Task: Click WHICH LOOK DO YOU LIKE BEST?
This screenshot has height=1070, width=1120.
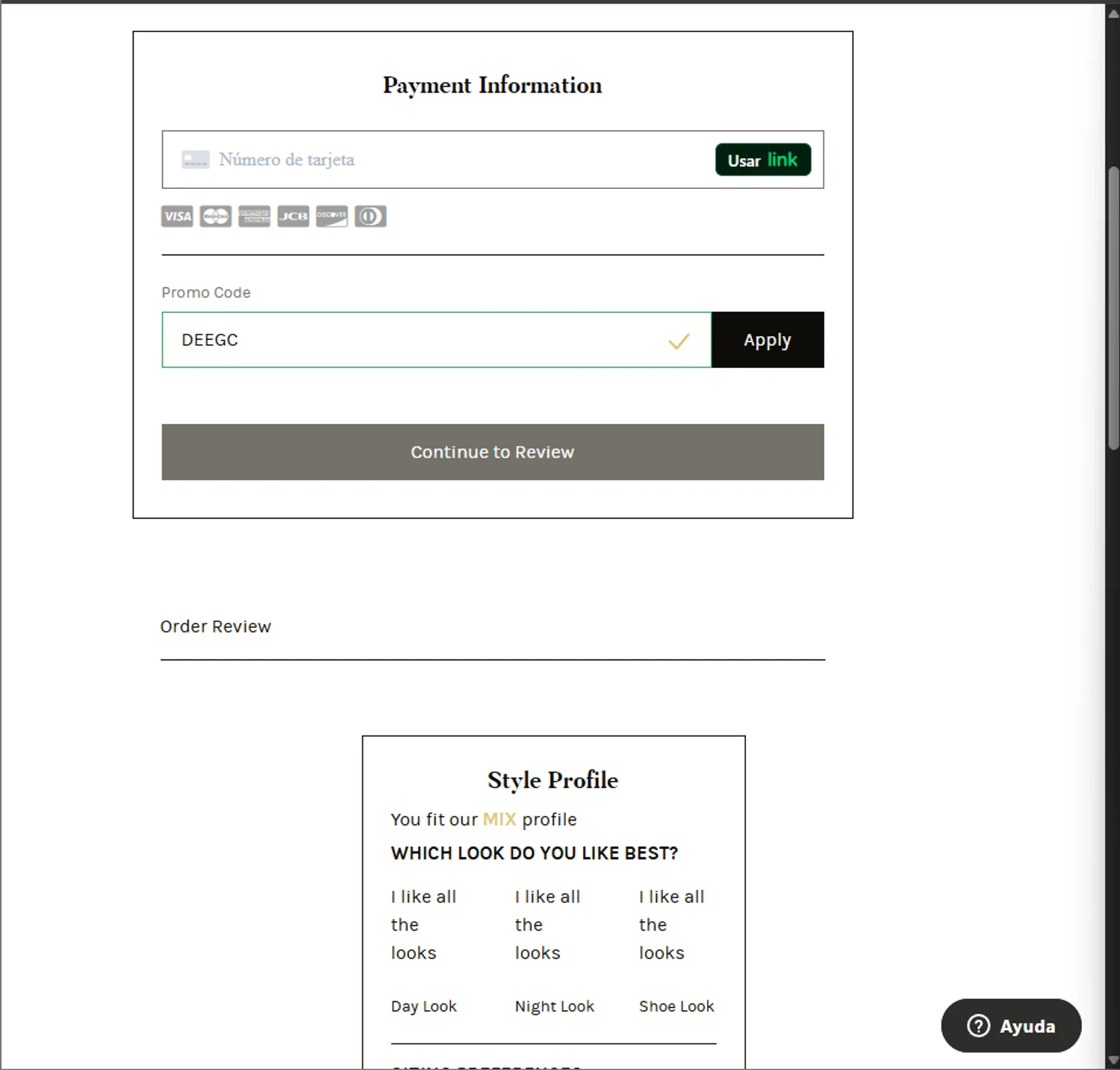Action: tap(535, 853)
